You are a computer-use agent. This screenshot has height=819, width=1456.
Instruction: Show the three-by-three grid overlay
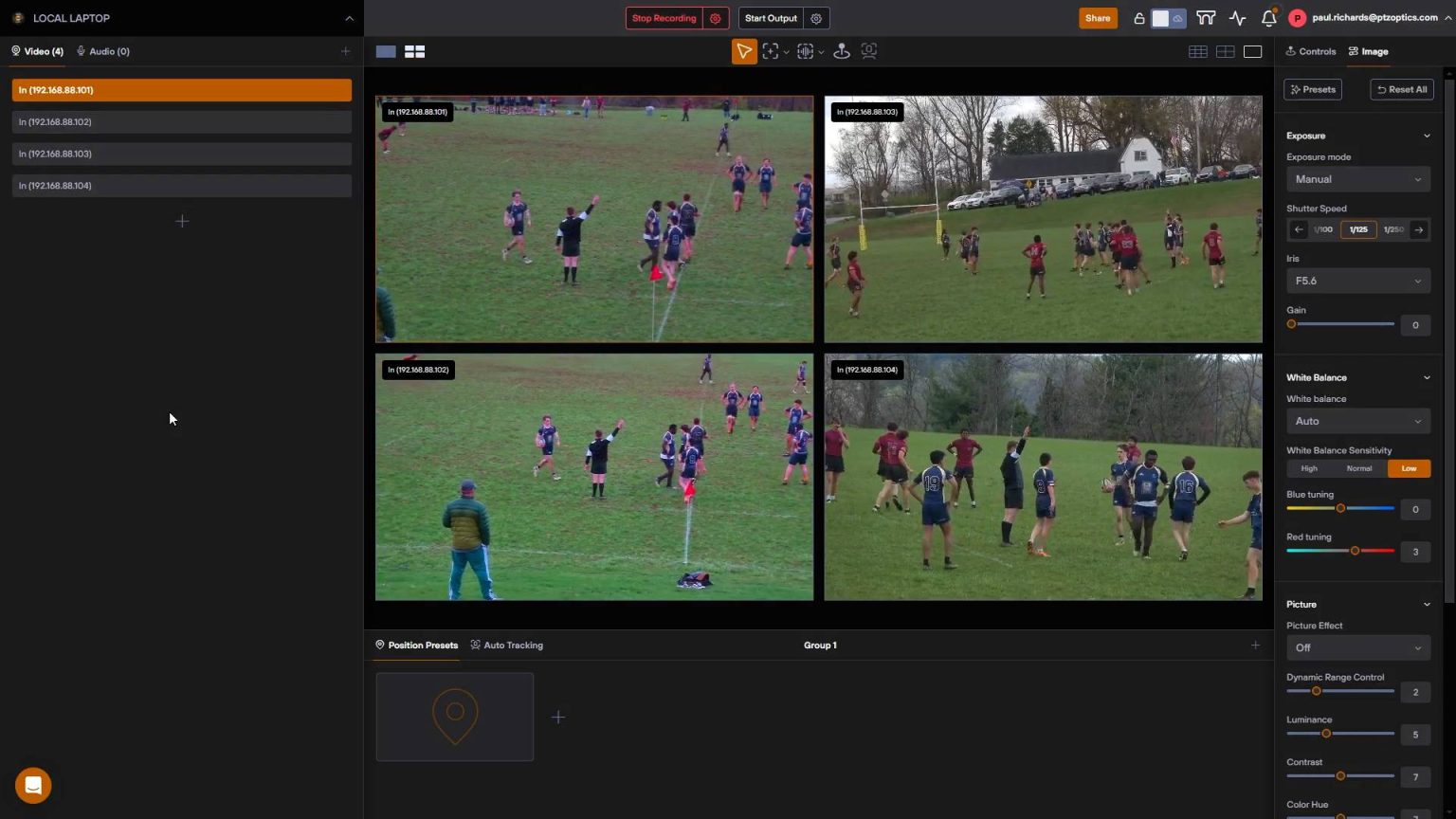click(x=1198, y=51)
